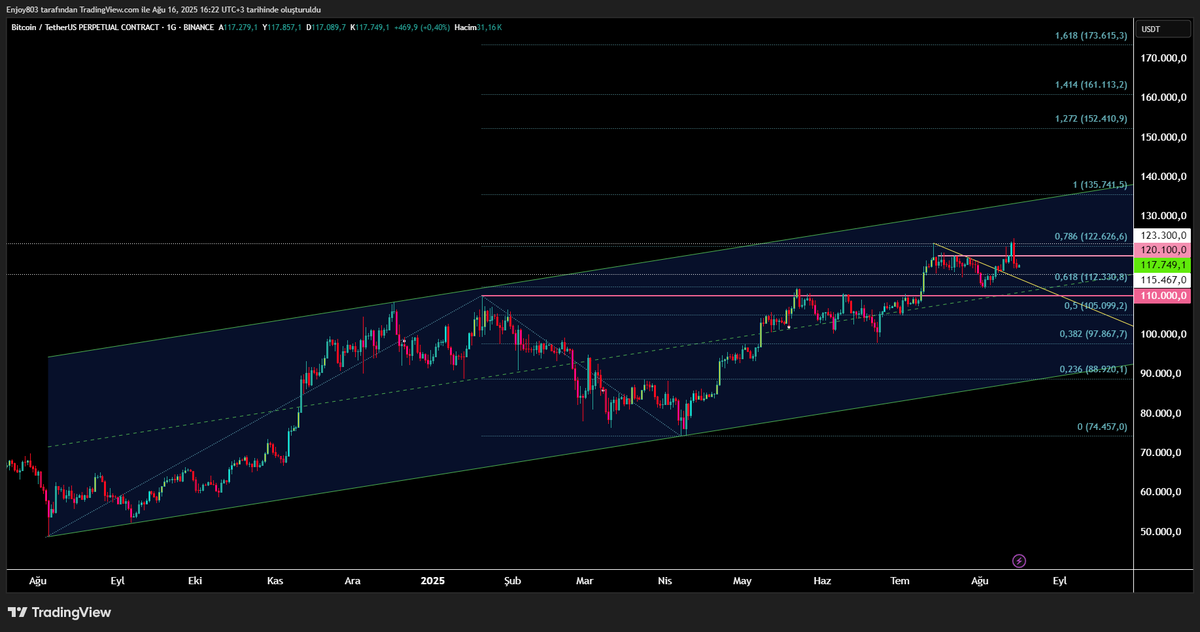
Task: Click 130.000,0 on the price axis
Action: [1162, 216]
